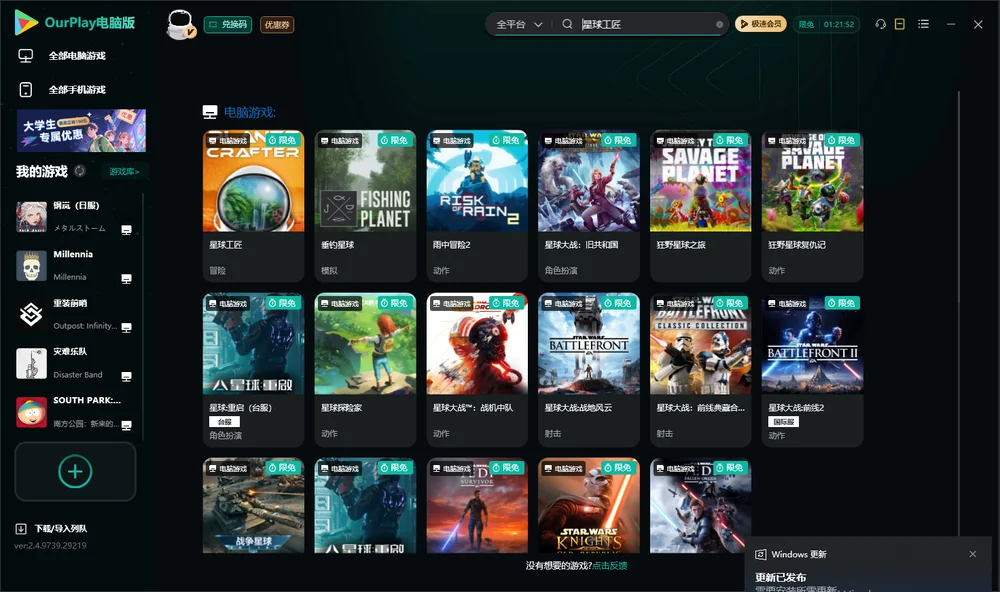Click the search magnifier icon

[x=567, y=24]
